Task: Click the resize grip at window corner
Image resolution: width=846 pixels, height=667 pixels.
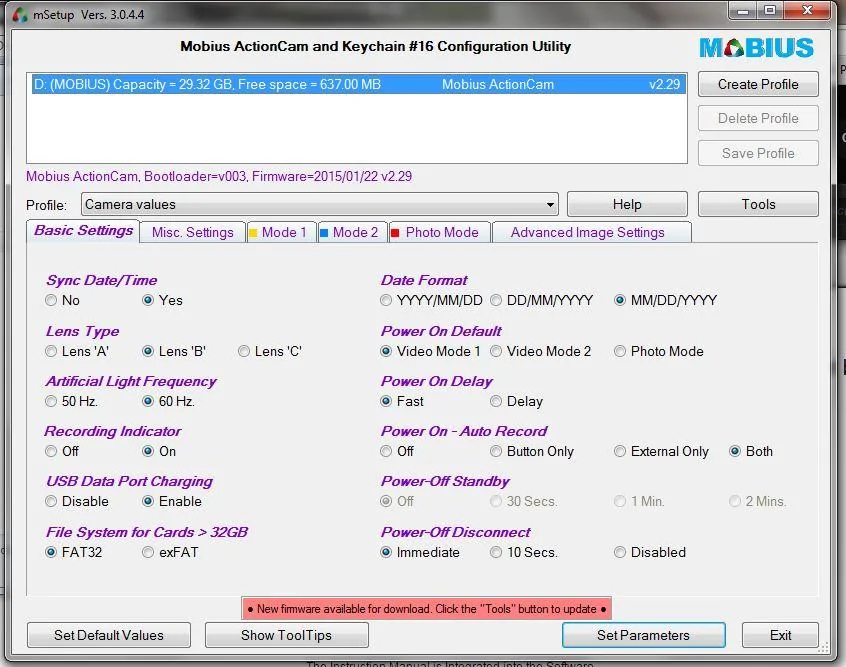Action: [x=823, y=647]
